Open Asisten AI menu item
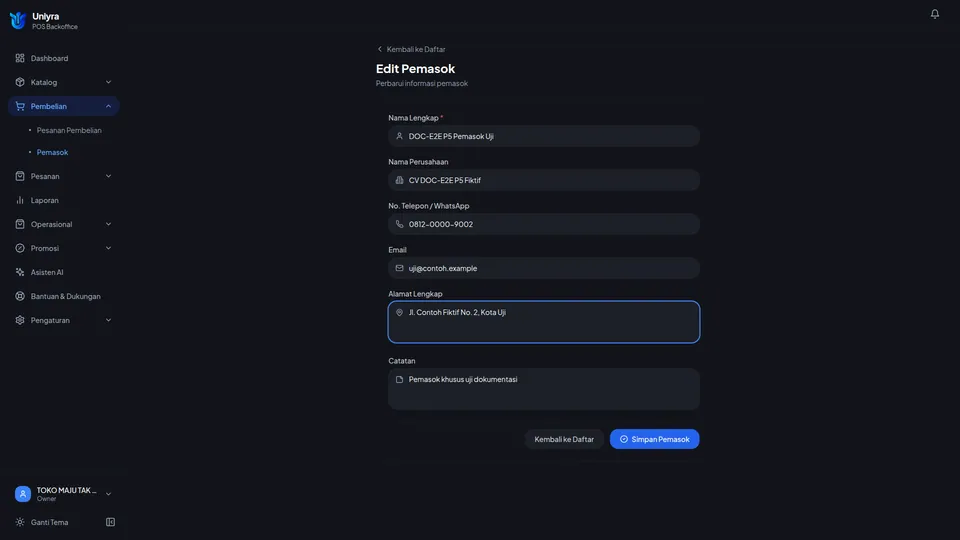 64,272
